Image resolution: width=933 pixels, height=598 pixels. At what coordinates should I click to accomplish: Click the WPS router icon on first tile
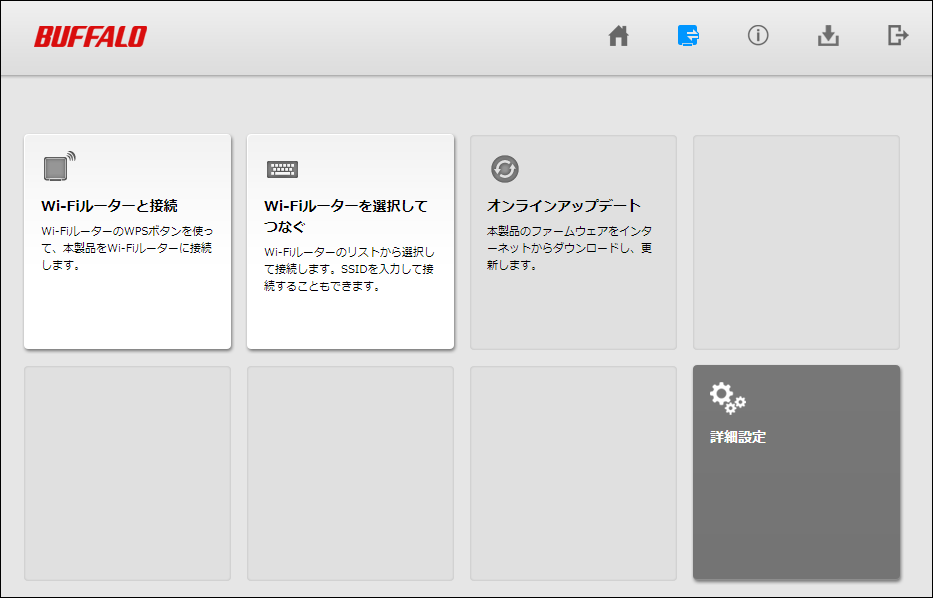point(59,167)
